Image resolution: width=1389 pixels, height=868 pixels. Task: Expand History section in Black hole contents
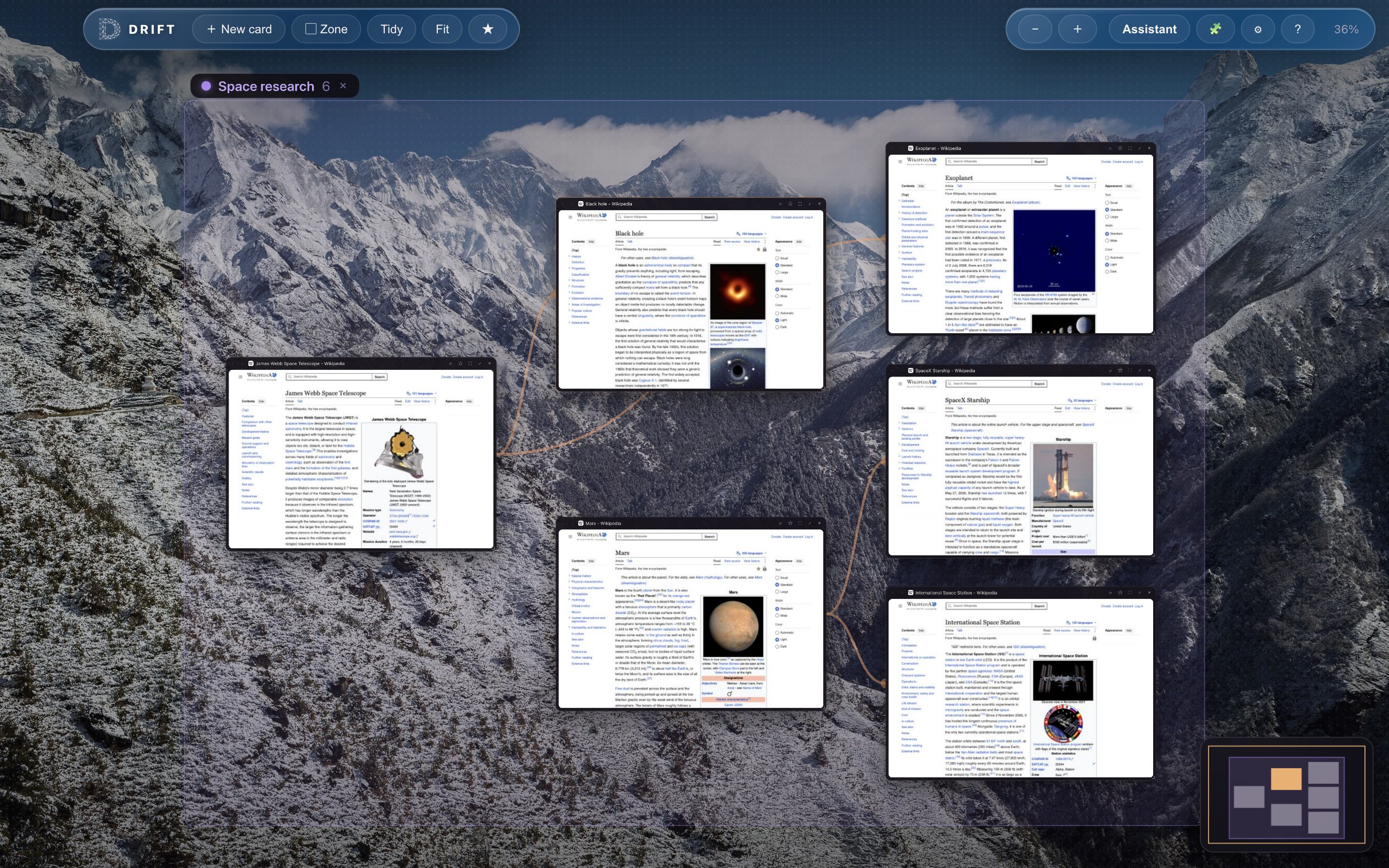point(570,257)
